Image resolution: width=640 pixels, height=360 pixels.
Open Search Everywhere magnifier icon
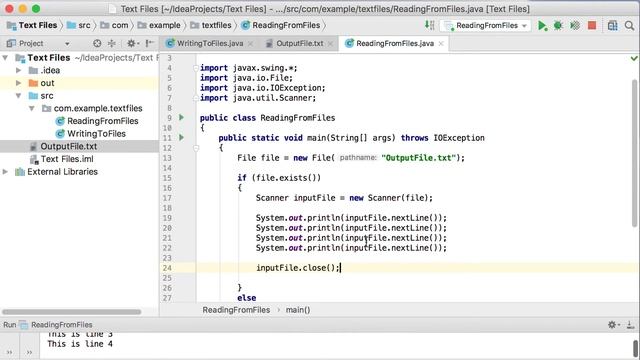tap(629, 26)
